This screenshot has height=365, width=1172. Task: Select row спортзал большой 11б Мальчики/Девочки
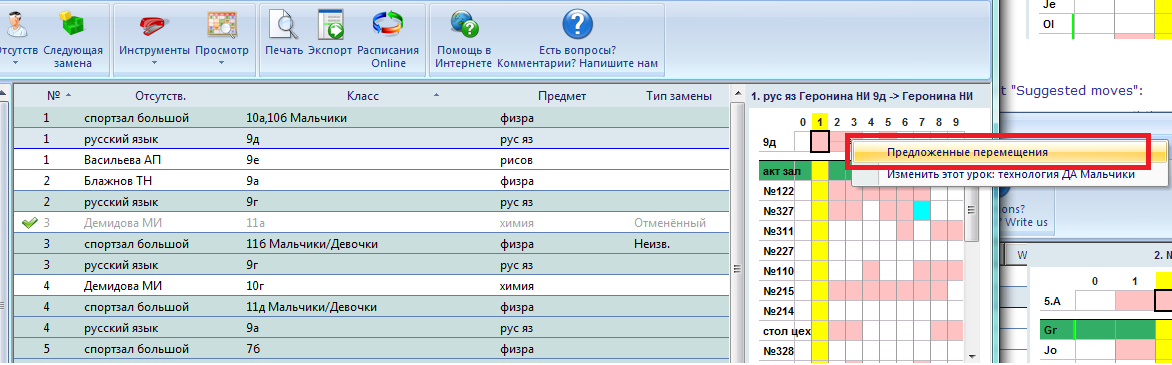371,244
